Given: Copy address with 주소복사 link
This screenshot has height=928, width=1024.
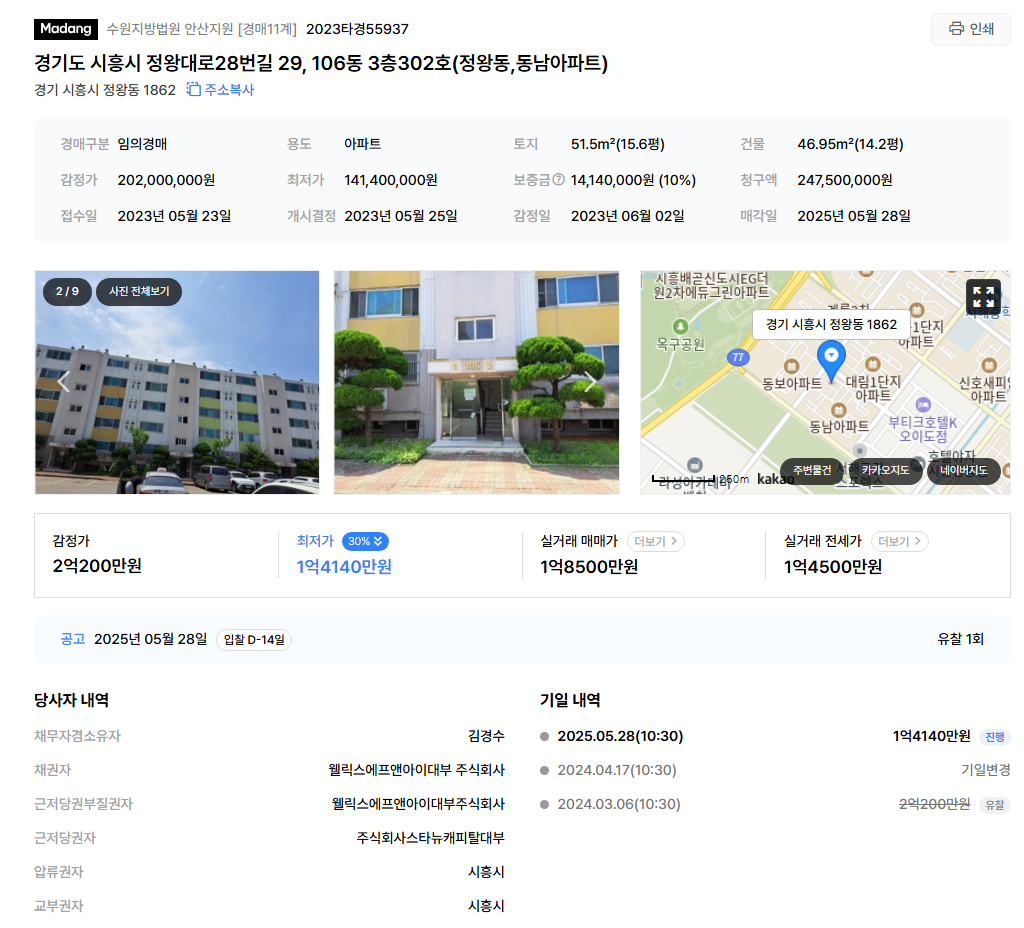Looking at the screenshot, I should [220, 89].
